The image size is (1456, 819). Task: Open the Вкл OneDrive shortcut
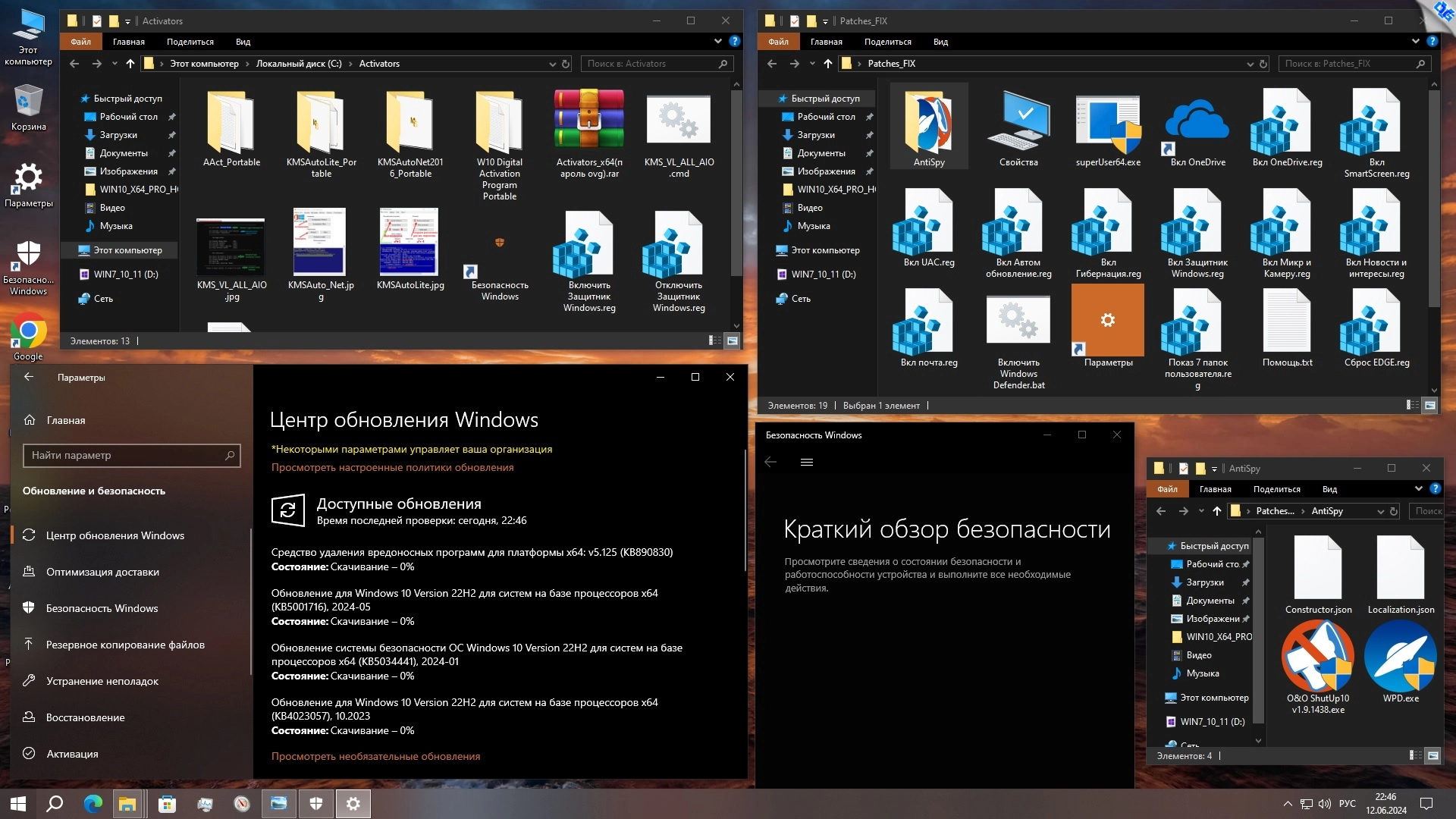click(1197, 123)
